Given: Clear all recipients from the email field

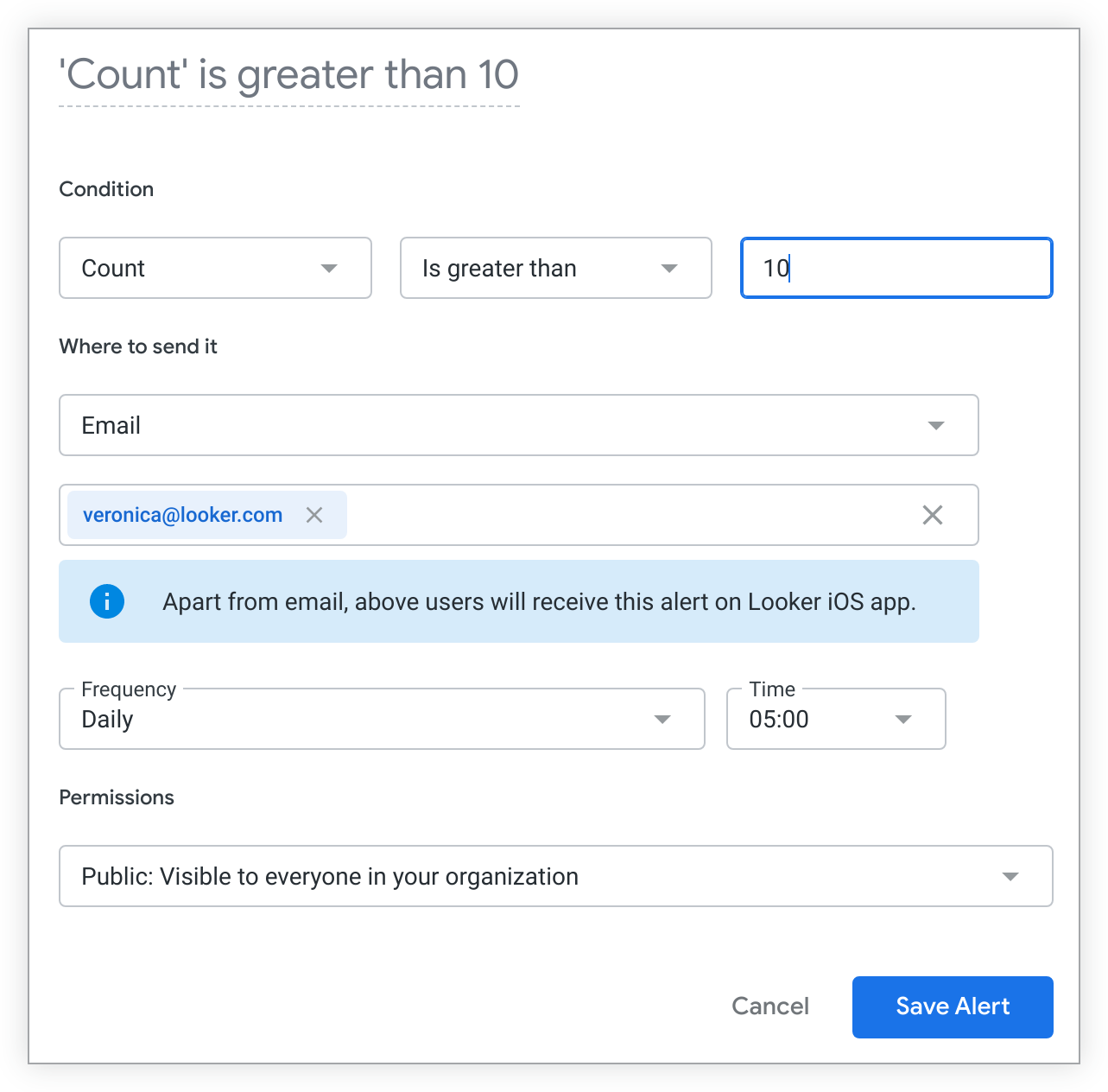Looking at the screenshot, I should [x=933, y=515].
